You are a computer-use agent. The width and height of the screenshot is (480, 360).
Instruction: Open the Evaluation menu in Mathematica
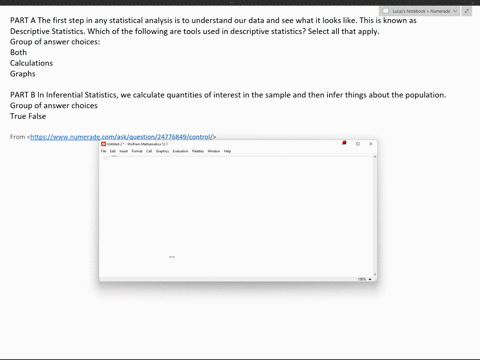180,151
